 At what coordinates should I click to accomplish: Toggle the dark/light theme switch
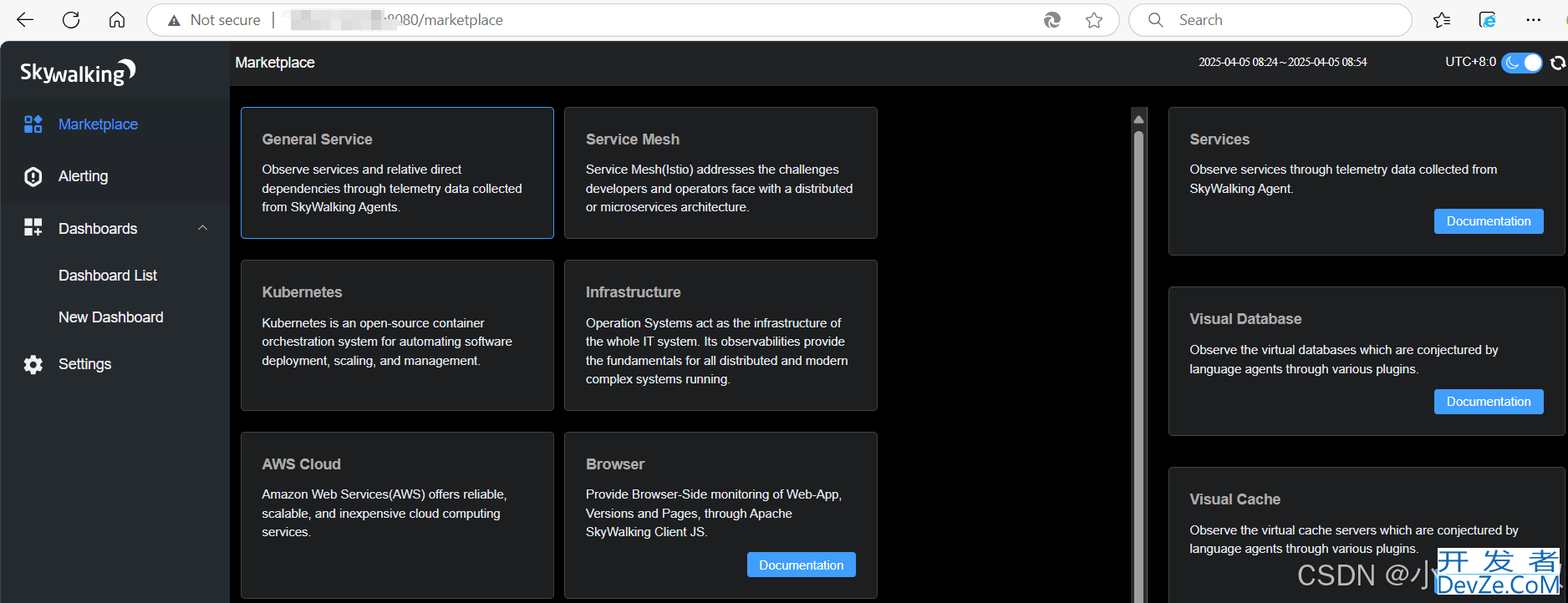click(1522, 63)
